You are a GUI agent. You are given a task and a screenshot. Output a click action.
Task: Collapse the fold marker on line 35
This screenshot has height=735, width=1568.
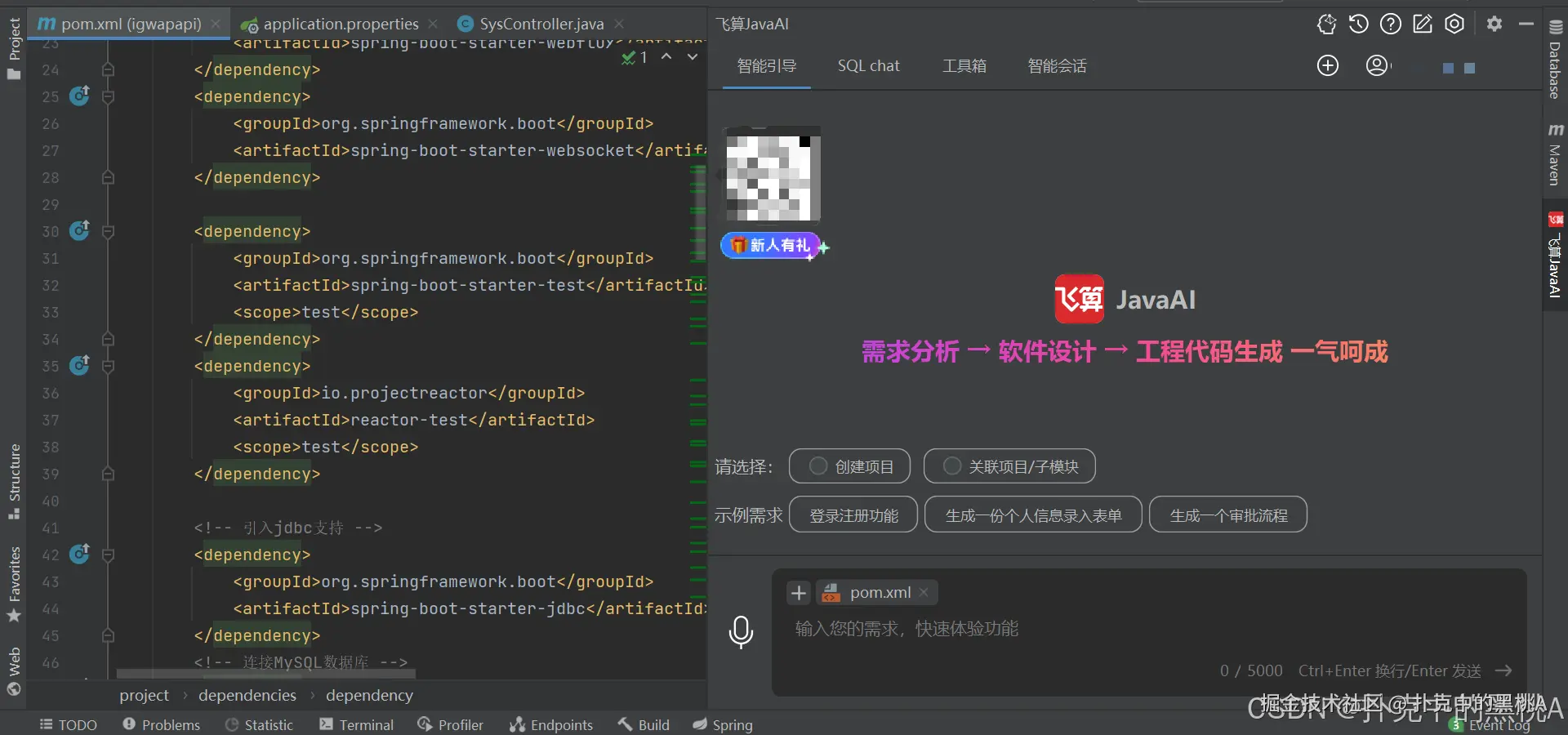[x=108, y=366]
